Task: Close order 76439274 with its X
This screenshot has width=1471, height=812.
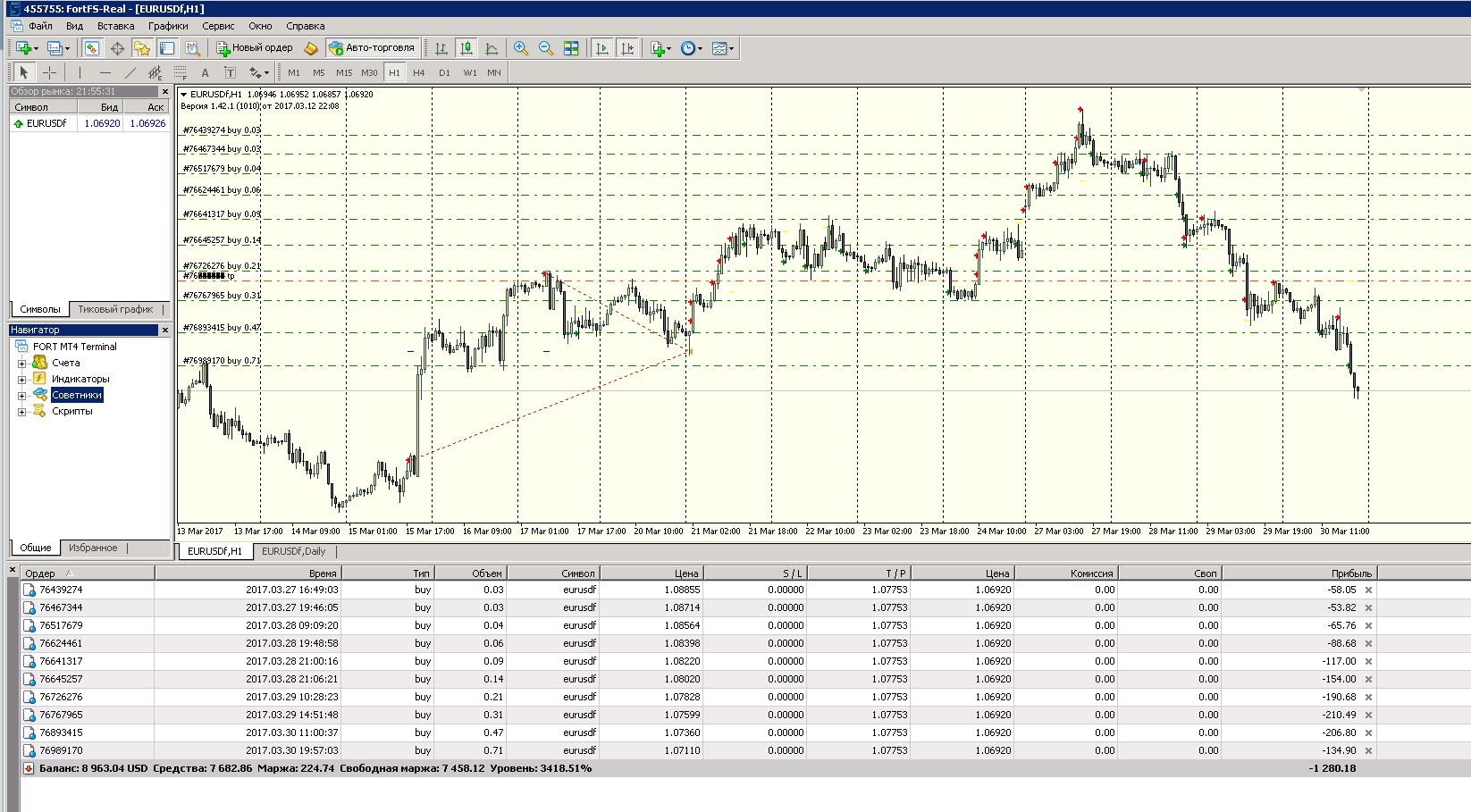Action: (1368, 590)
